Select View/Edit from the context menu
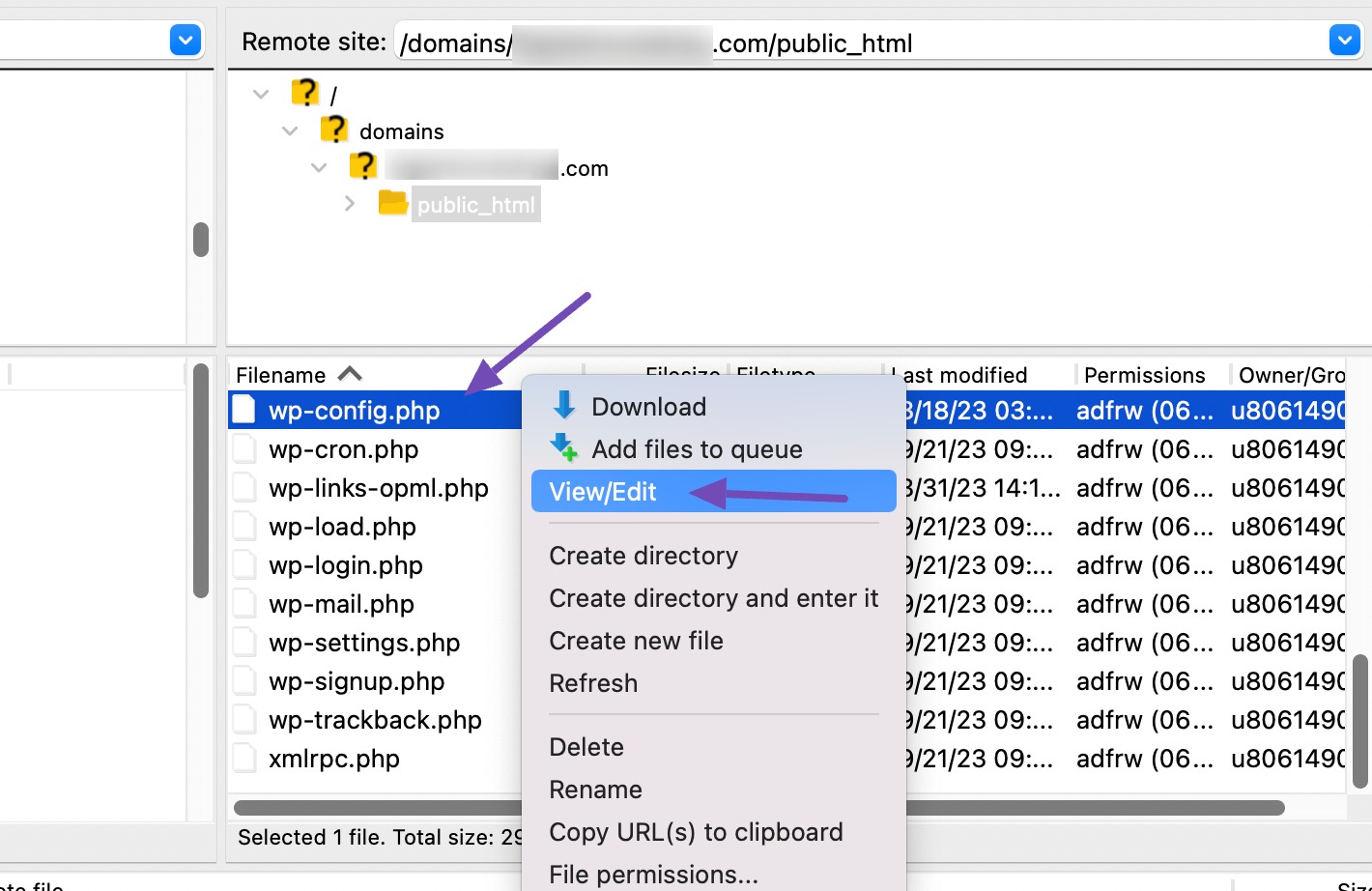This screenshot has width=1372, height=891. tap(602, 491)
